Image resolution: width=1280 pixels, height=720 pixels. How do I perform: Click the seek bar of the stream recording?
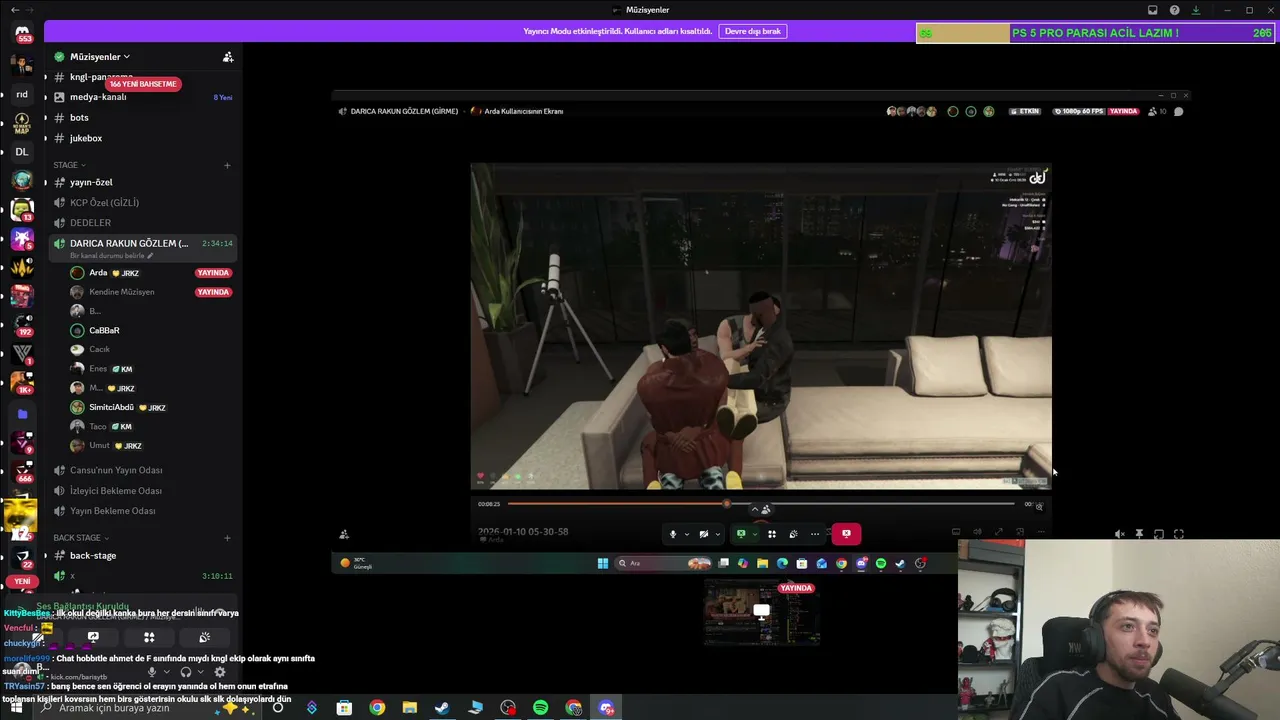761,504
